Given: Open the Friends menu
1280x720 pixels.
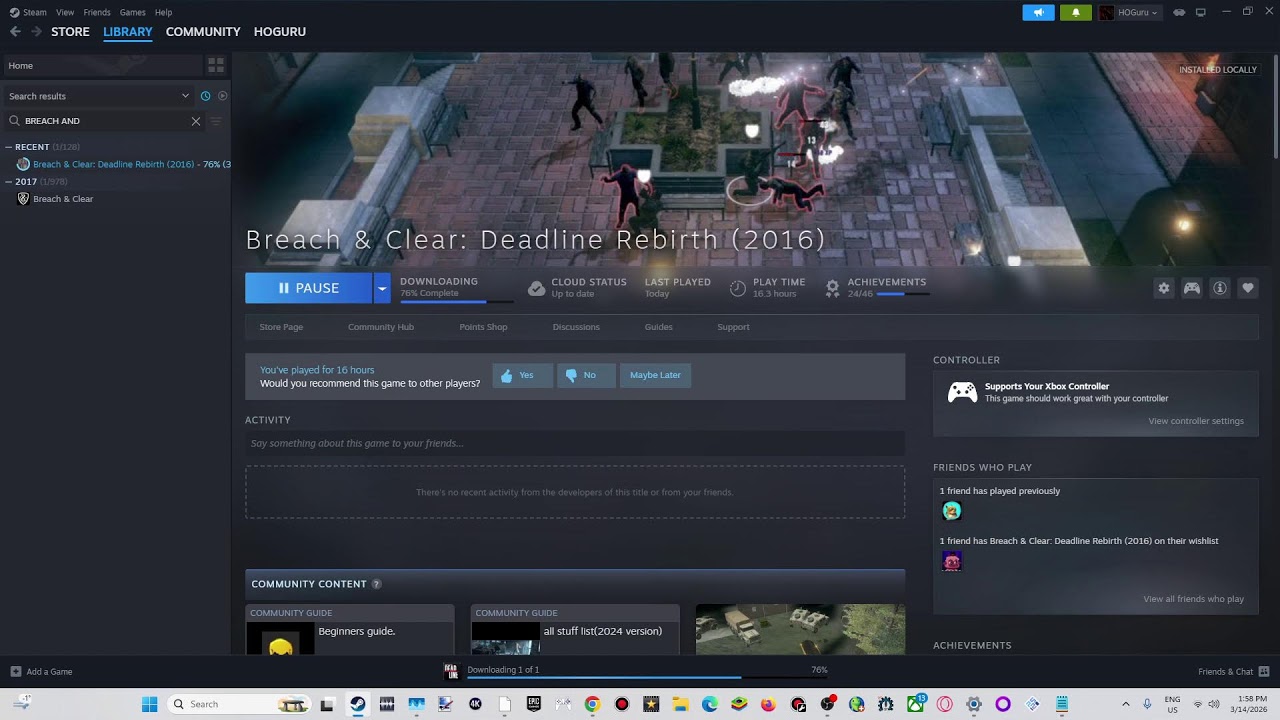Looking at the screenshot, I should coord(97,12).
